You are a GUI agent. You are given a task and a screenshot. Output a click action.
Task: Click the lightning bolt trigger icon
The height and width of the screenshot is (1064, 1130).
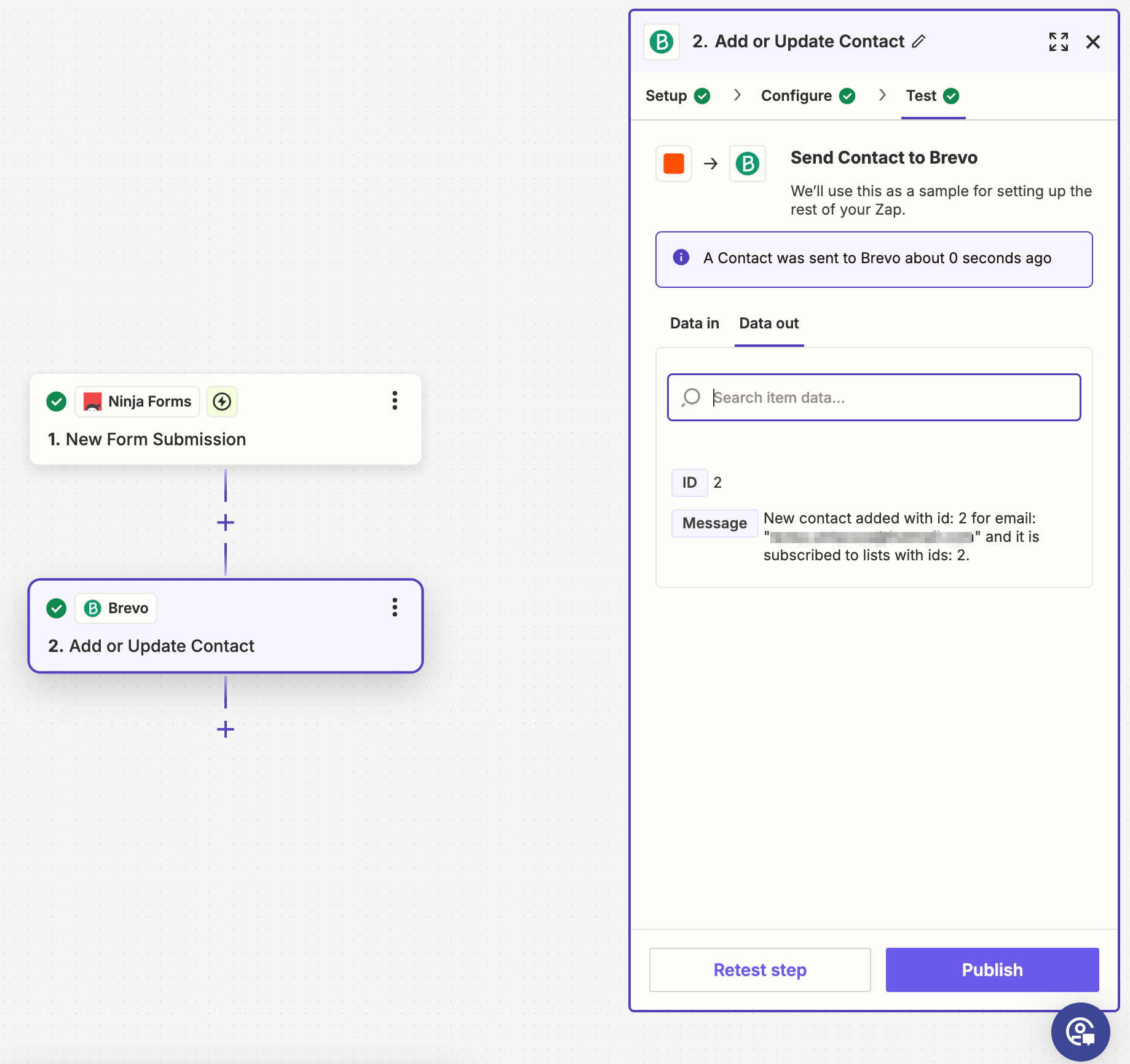[222, 402]
